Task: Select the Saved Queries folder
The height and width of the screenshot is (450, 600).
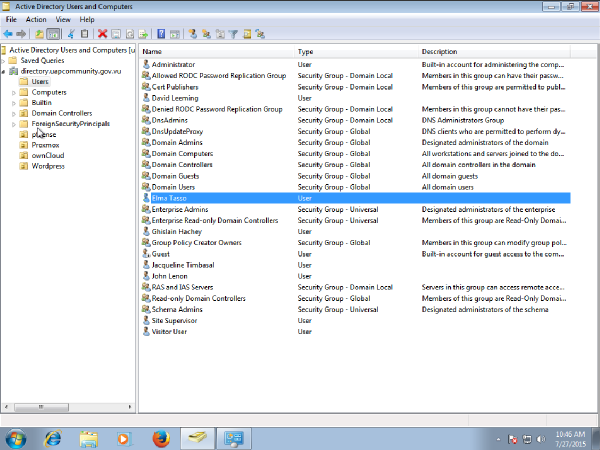Action: pos(42,60)
